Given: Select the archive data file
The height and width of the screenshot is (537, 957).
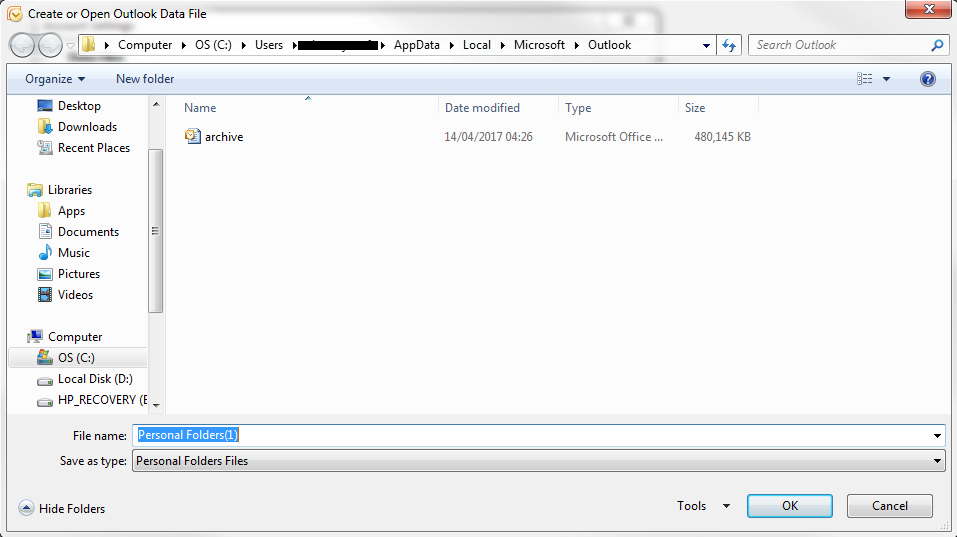Looking at the screenshot, I should (224, 137).
